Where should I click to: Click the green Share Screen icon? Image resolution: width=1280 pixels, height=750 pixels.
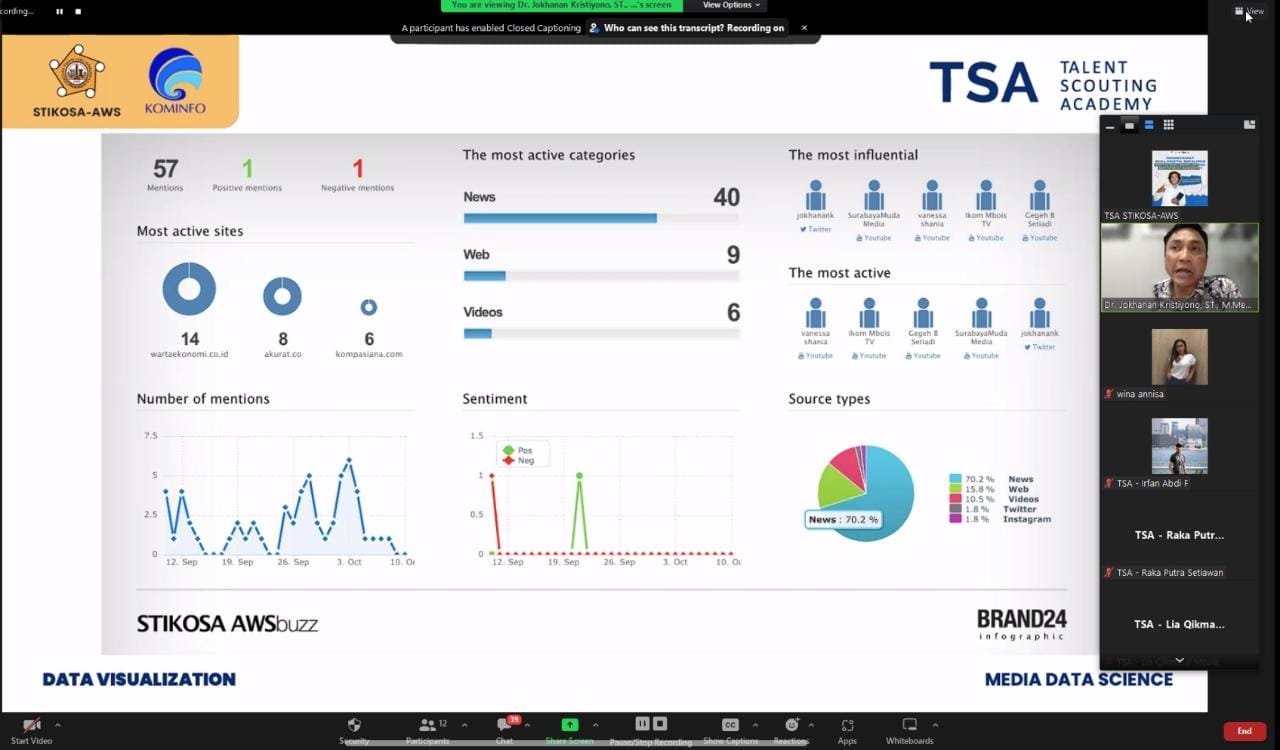point(569,725)
